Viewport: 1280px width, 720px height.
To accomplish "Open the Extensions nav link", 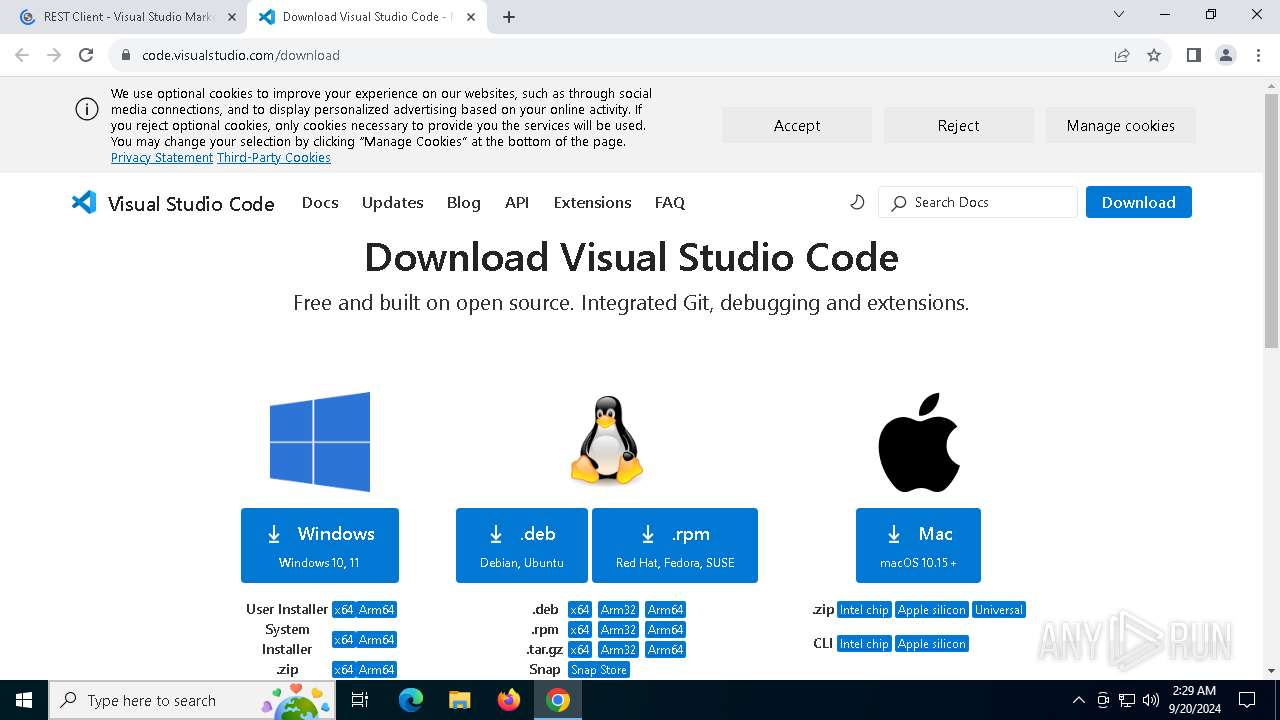I will click(593, 202).
